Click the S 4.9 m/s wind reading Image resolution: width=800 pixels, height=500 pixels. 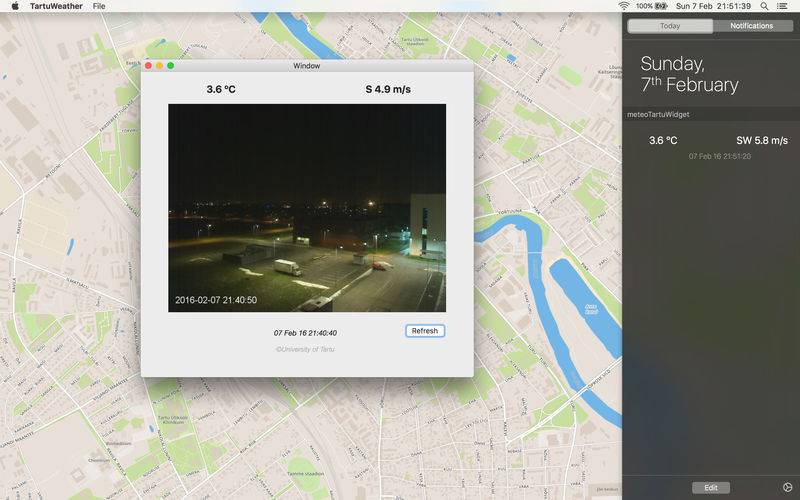(x=388, y=89)
